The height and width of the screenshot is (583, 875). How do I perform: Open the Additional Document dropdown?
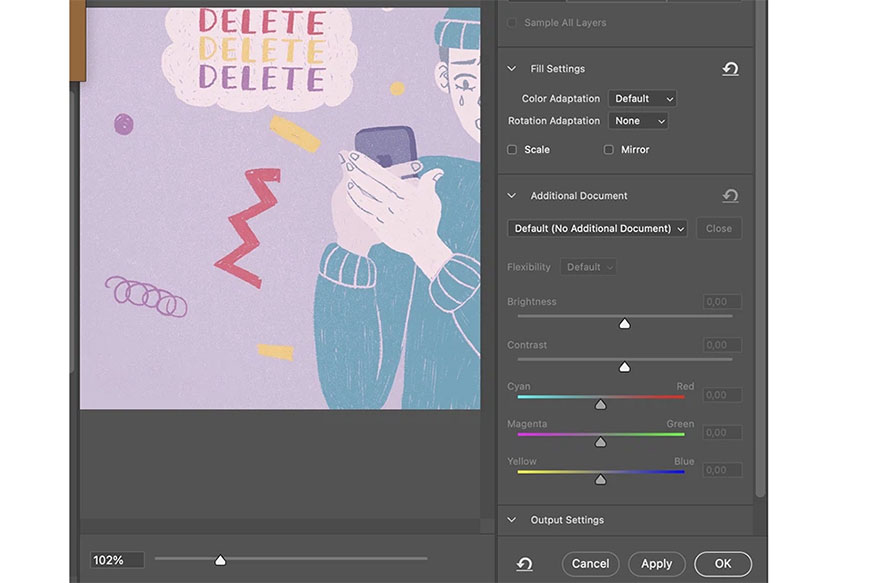pos(597,228)
